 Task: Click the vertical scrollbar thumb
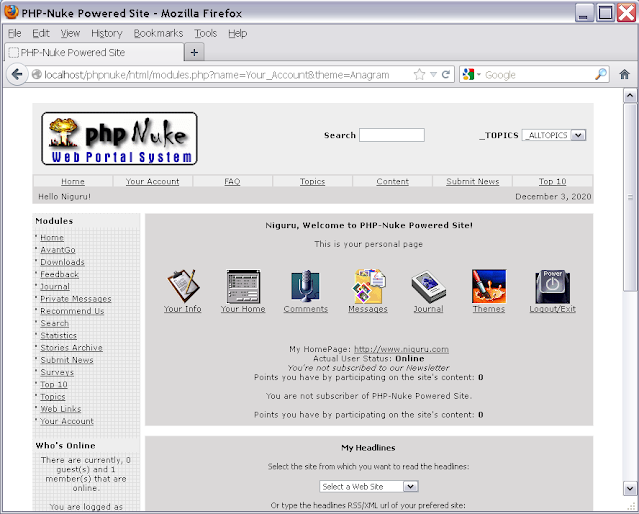(x=630, y=197)
